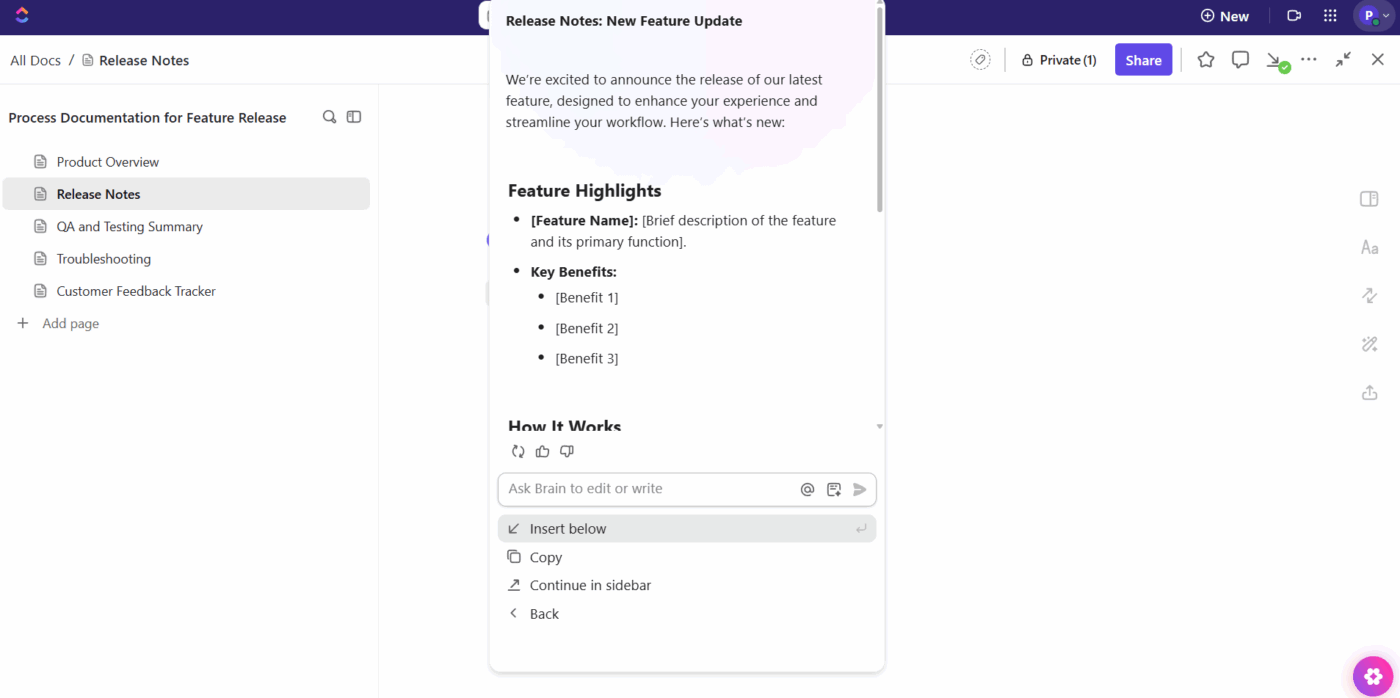The image size is (1400, 698).
Task: Open comments with the speech bubble icon
Action: coord(1240,59)
